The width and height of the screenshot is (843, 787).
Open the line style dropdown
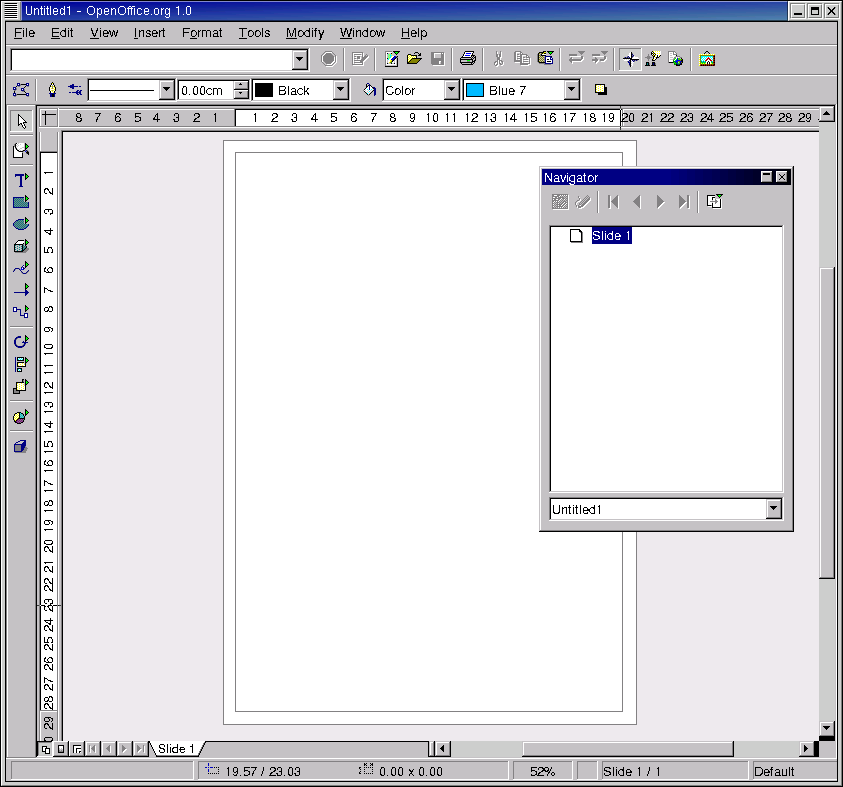(167, 90)
